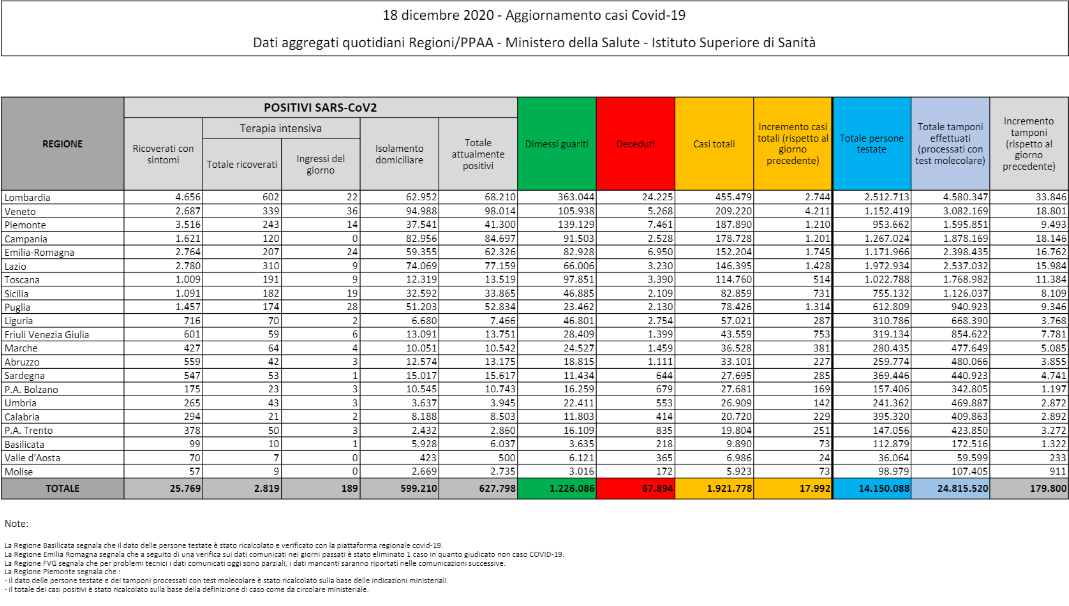Click the Basilicata row label
The width and height of the screenshot is (1069, 606).
pyautogui.click(x=24, y=444)
